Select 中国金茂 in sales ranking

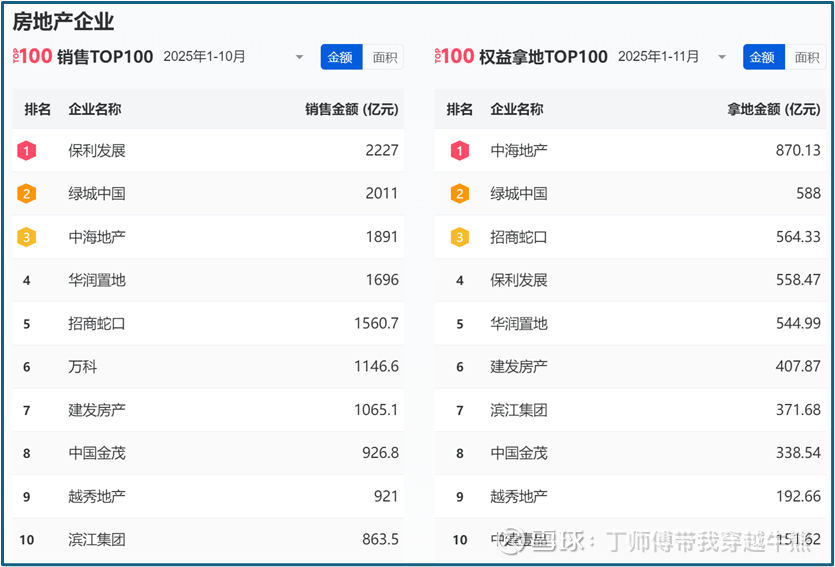point(97,453)
